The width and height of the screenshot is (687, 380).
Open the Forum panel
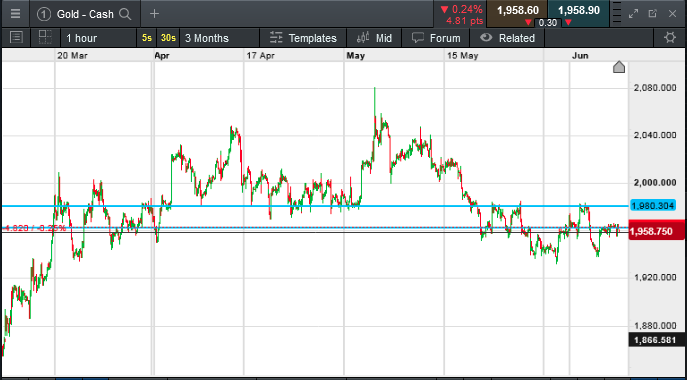(436, 38)
